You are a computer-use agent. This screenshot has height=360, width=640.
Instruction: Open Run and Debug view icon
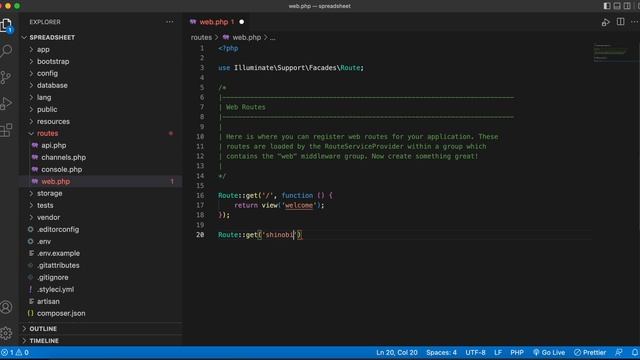pyautogui.click(x=6, y=103)
